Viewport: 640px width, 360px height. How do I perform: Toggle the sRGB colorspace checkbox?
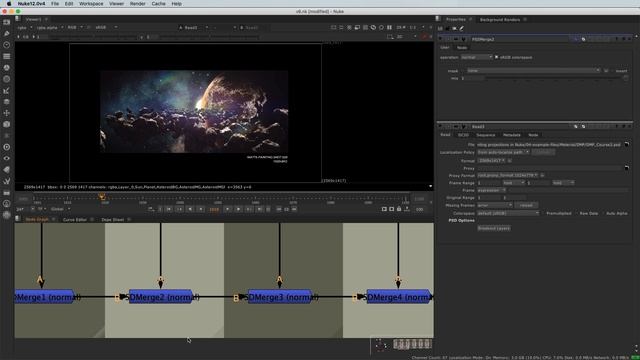pyautogui.click(x=496, y=57)
